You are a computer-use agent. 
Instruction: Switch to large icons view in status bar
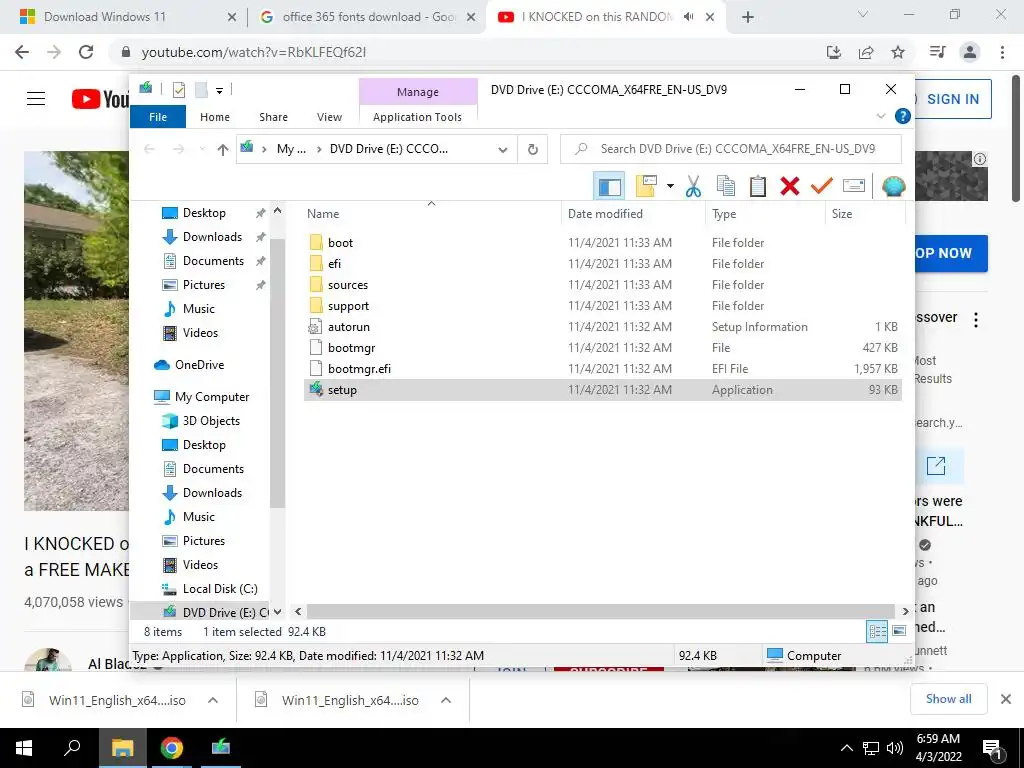[899, 632]
